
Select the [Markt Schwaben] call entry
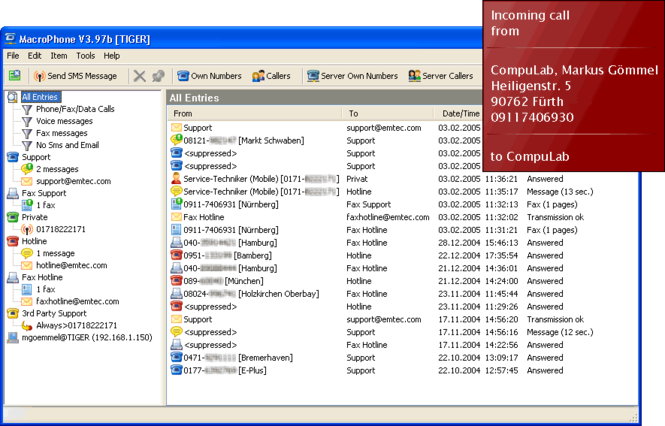243,140
